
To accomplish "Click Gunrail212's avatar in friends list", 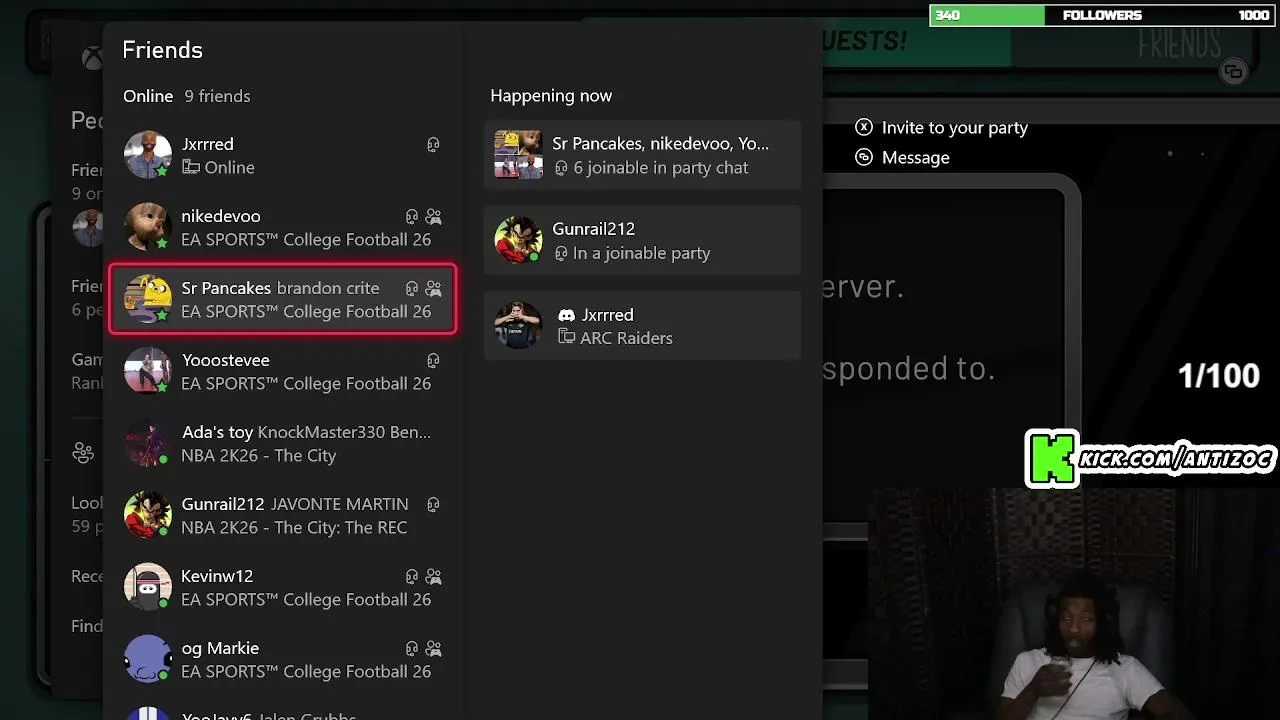I will (x=148, y=515).
